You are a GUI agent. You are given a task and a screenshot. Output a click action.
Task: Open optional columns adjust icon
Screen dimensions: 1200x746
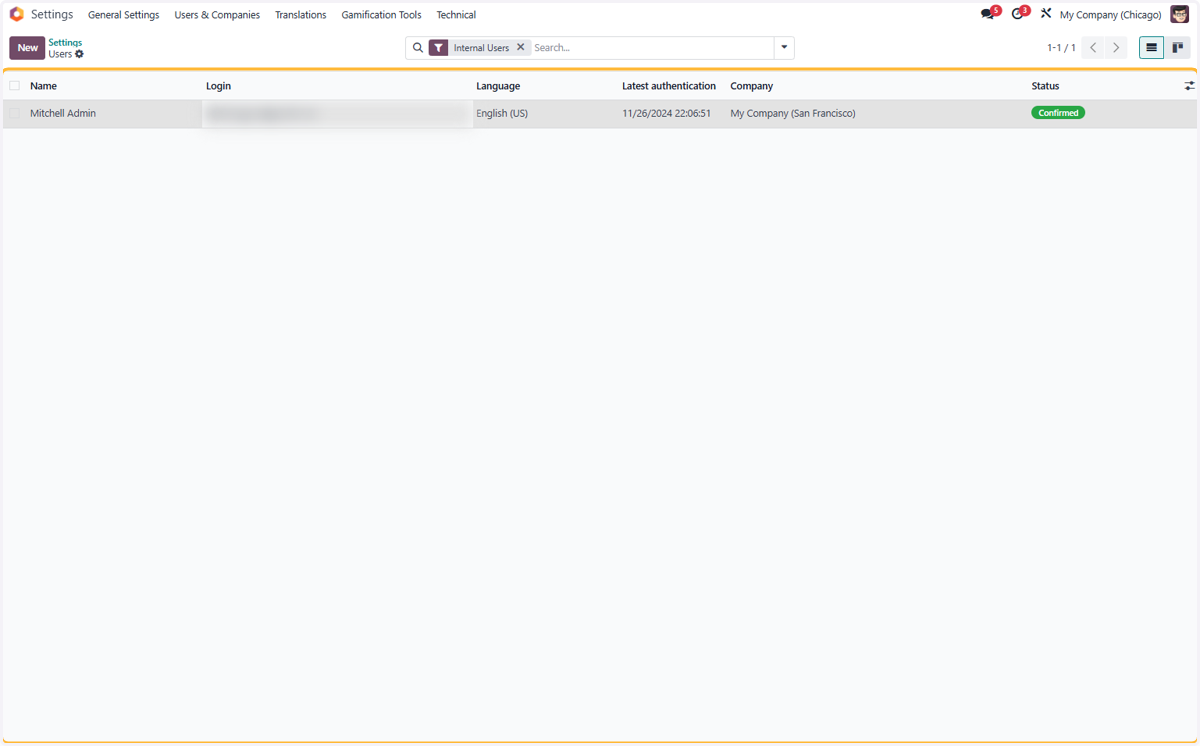coord(1189,86)
